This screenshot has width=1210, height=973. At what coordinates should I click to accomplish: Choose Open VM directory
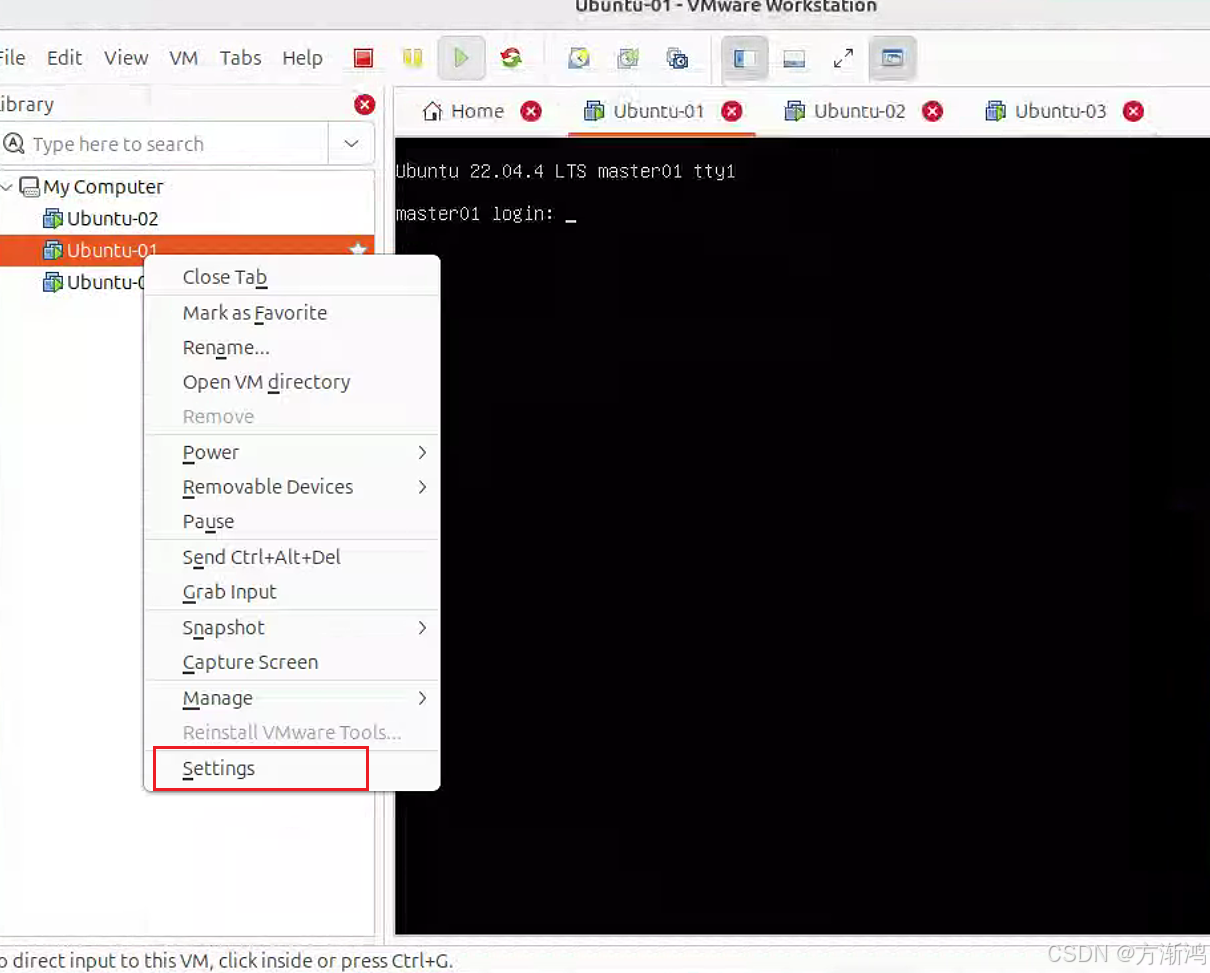pos(292,382)
